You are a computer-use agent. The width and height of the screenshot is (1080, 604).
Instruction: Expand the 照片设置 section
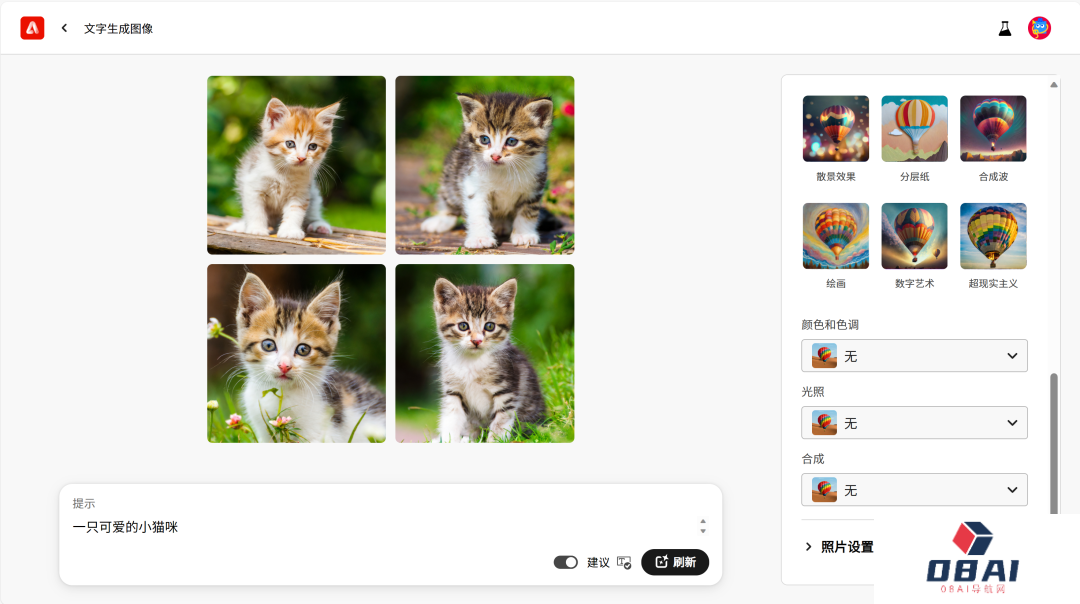click(839, 547)
